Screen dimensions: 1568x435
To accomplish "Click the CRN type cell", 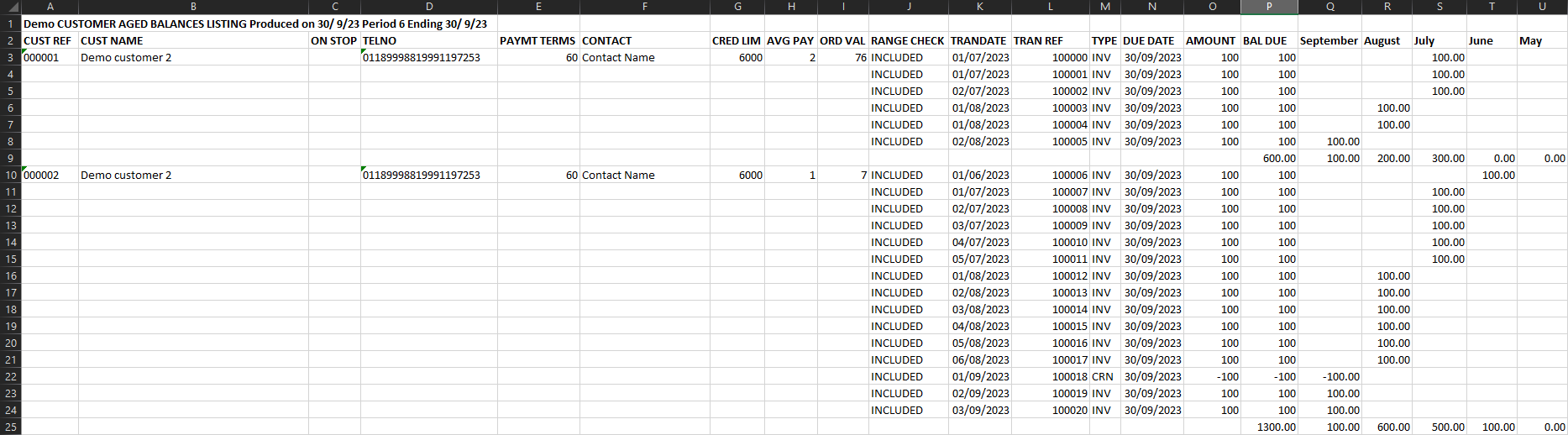I will (1103, 376).
